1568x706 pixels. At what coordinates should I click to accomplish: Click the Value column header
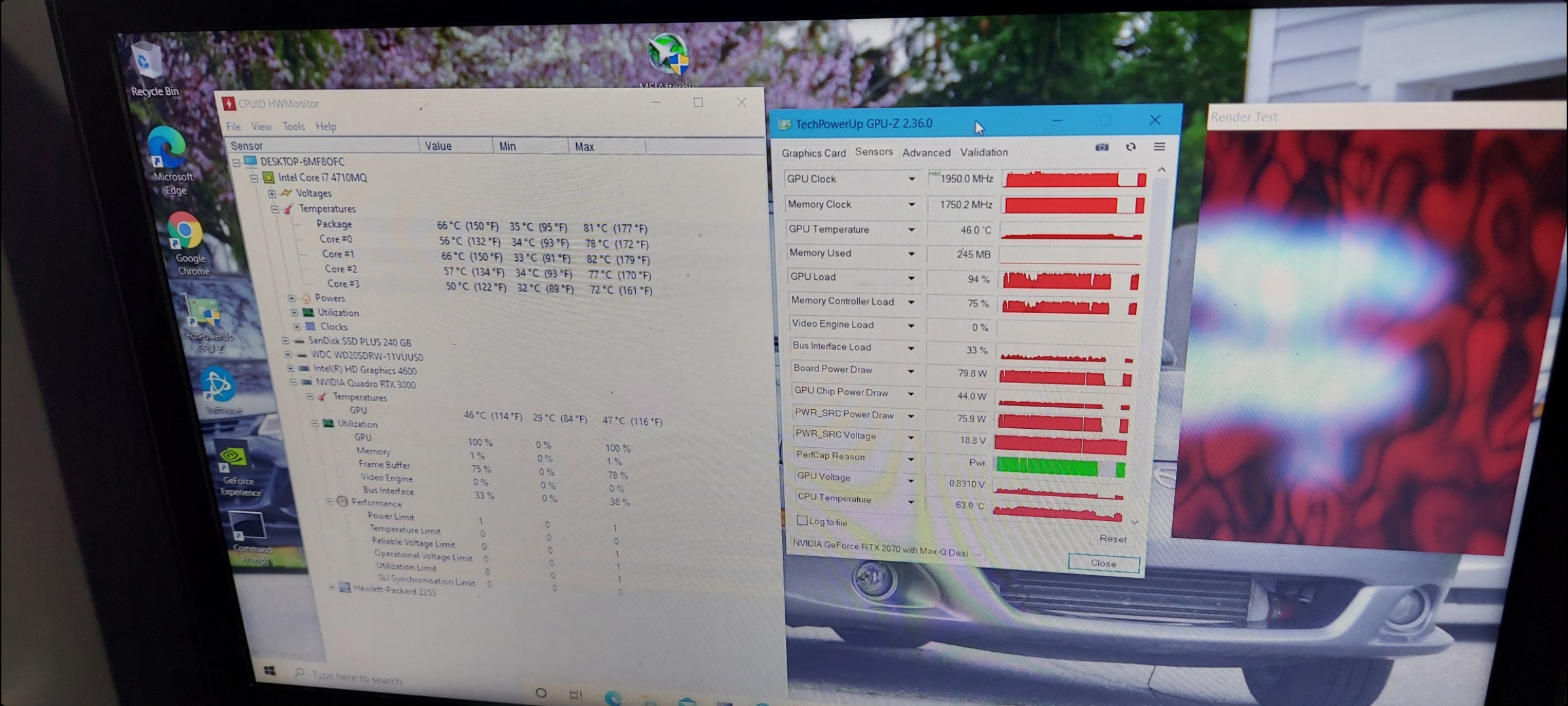tap(456, 146)
